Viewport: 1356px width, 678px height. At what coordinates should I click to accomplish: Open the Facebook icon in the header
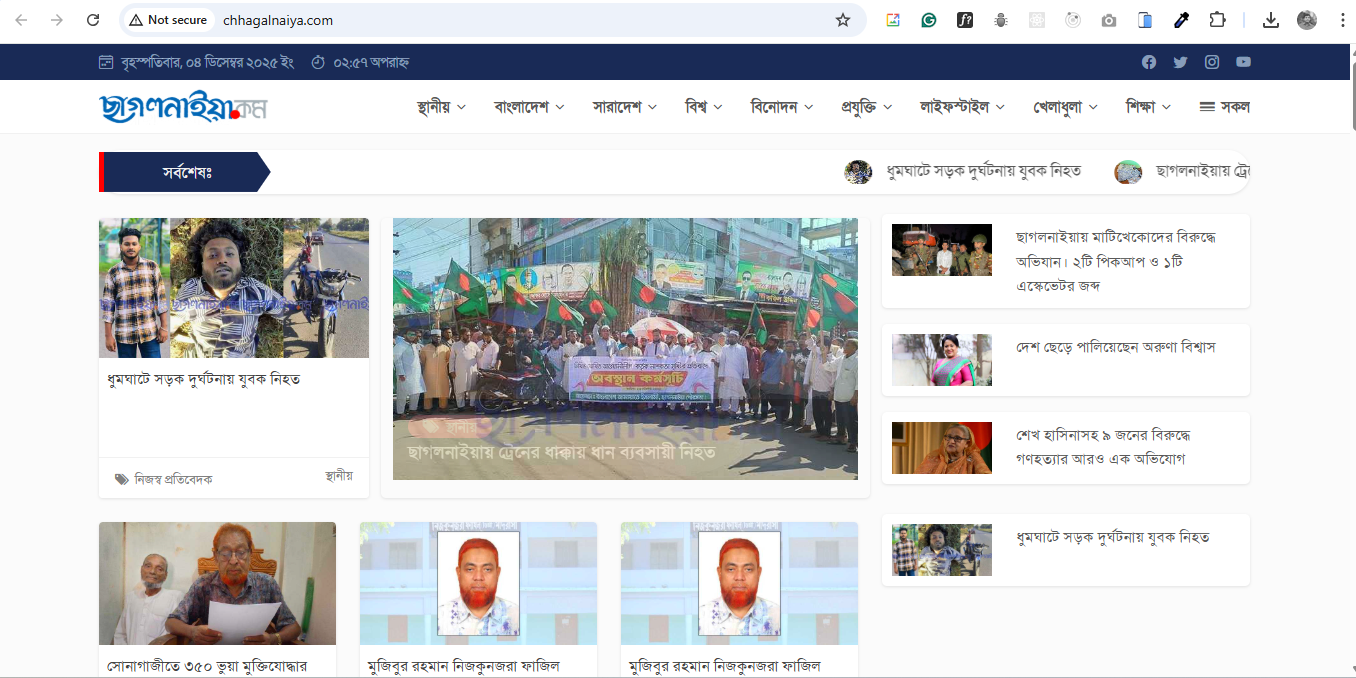1148,61
